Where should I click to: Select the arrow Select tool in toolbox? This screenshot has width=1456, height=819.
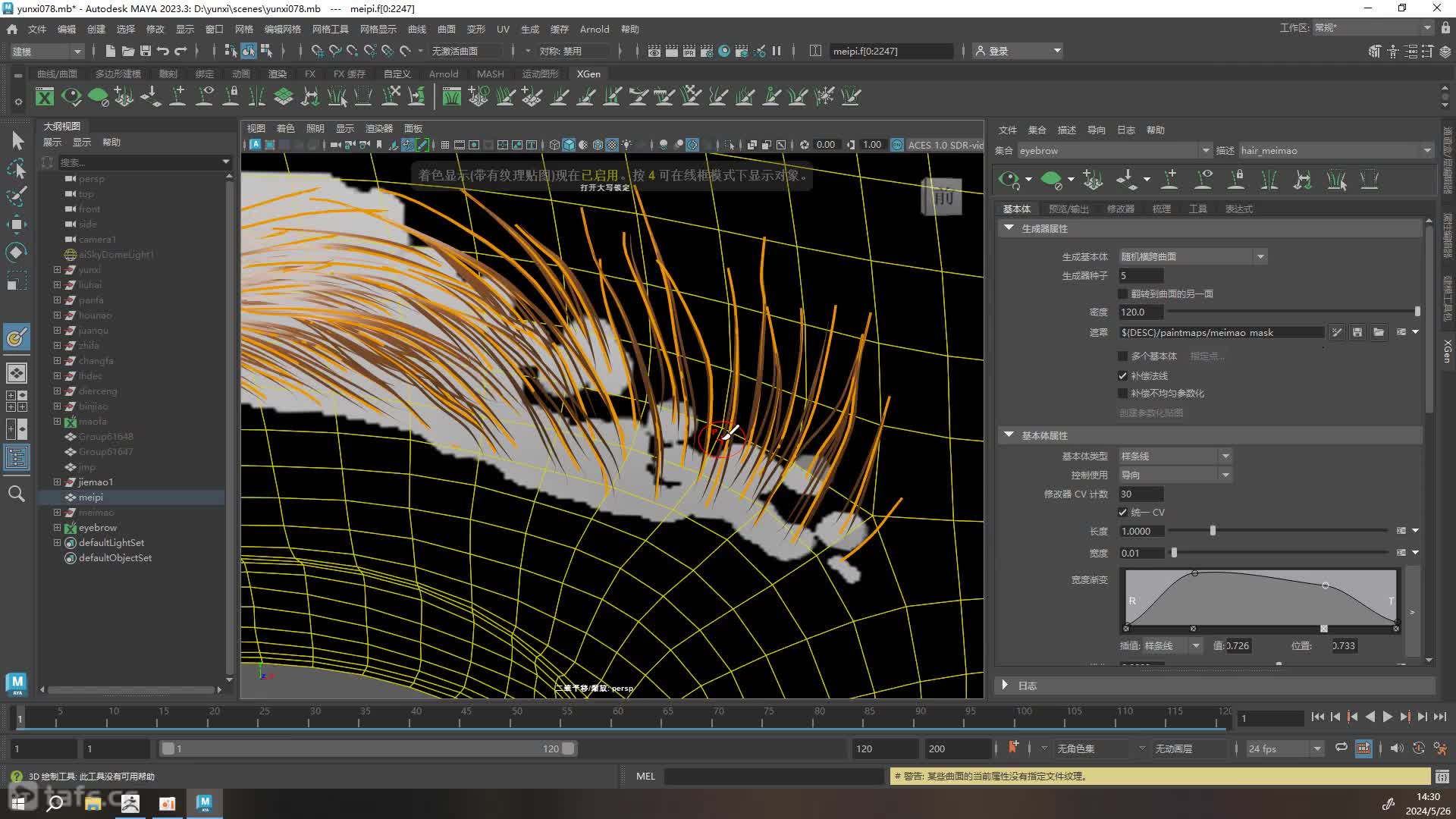tap(17, 140)
